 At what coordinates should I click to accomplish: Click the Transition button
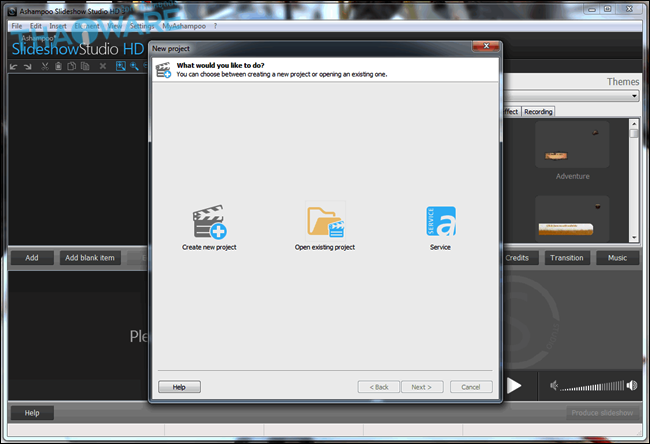click(567, 258)
